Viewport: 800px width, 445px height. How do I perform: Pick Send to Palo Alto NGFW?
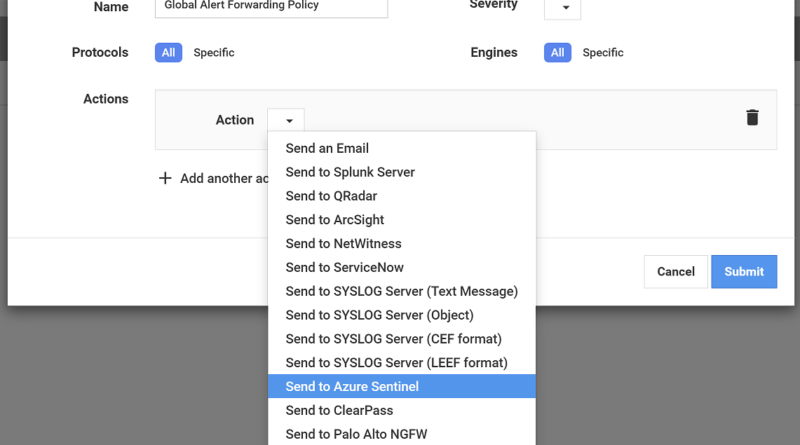click(x=402, y=434)
